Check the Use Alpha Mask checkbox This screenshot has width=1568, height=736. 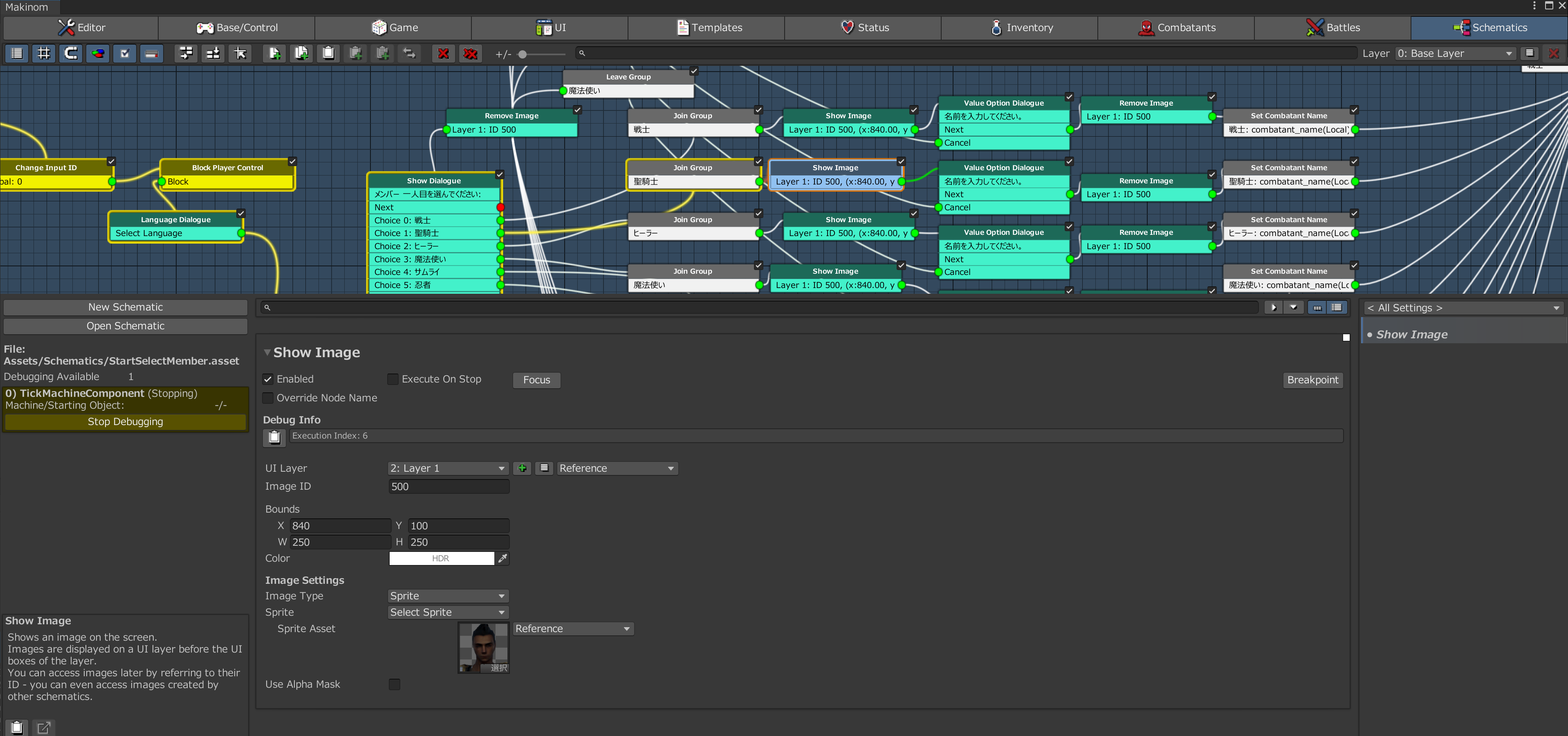coord(395,684)
